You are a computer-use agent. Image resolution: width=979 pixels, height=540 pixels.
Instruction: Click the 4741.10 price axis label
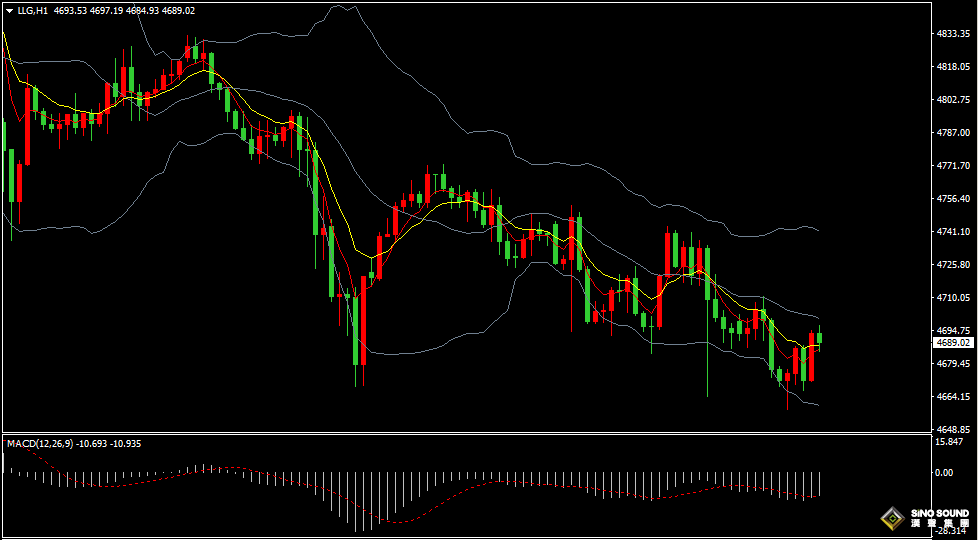[953, 232]
